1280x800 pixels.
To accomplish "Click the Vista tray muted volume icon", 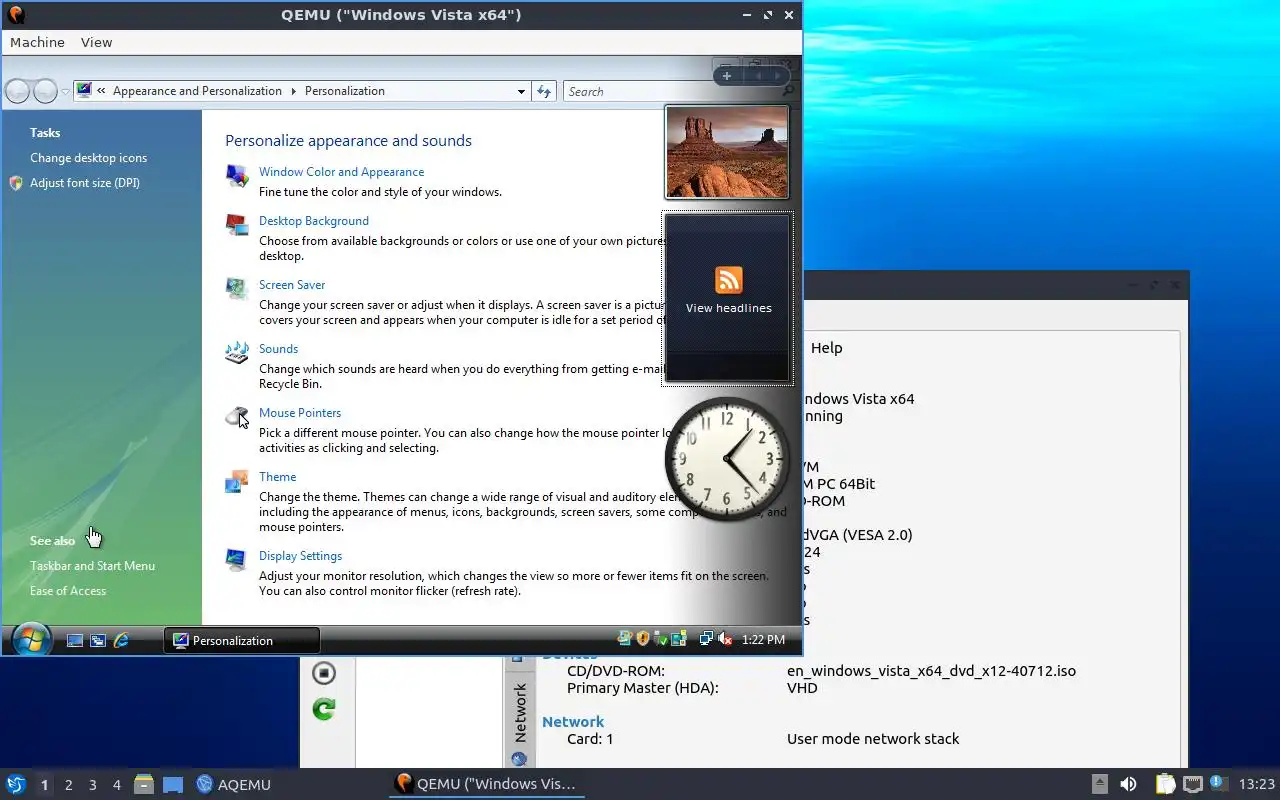I will click(725, 639).
